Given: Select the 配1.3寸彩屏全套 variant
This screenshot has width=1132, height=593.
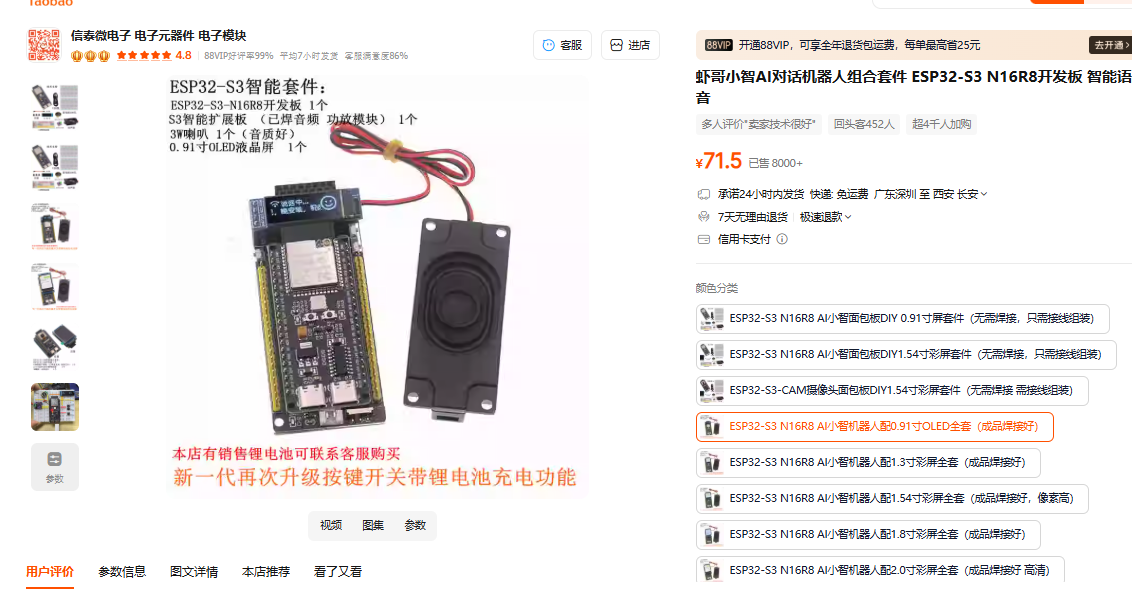Looking at the screenshot, I should click(x=868, y=463).
